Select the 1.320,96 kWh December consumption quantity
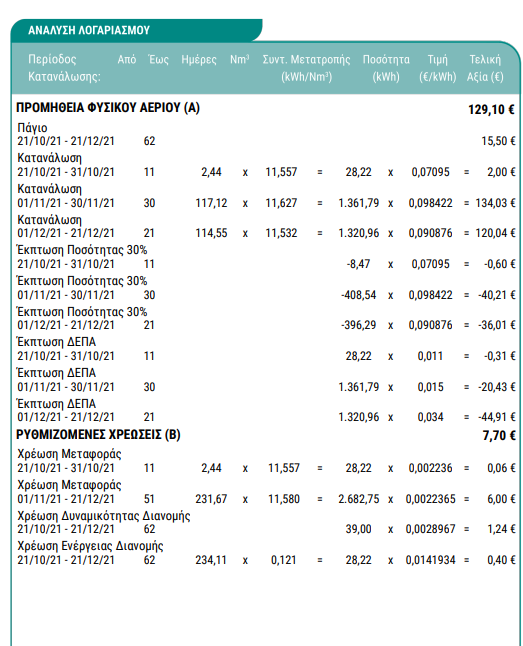 coord(359,233)
